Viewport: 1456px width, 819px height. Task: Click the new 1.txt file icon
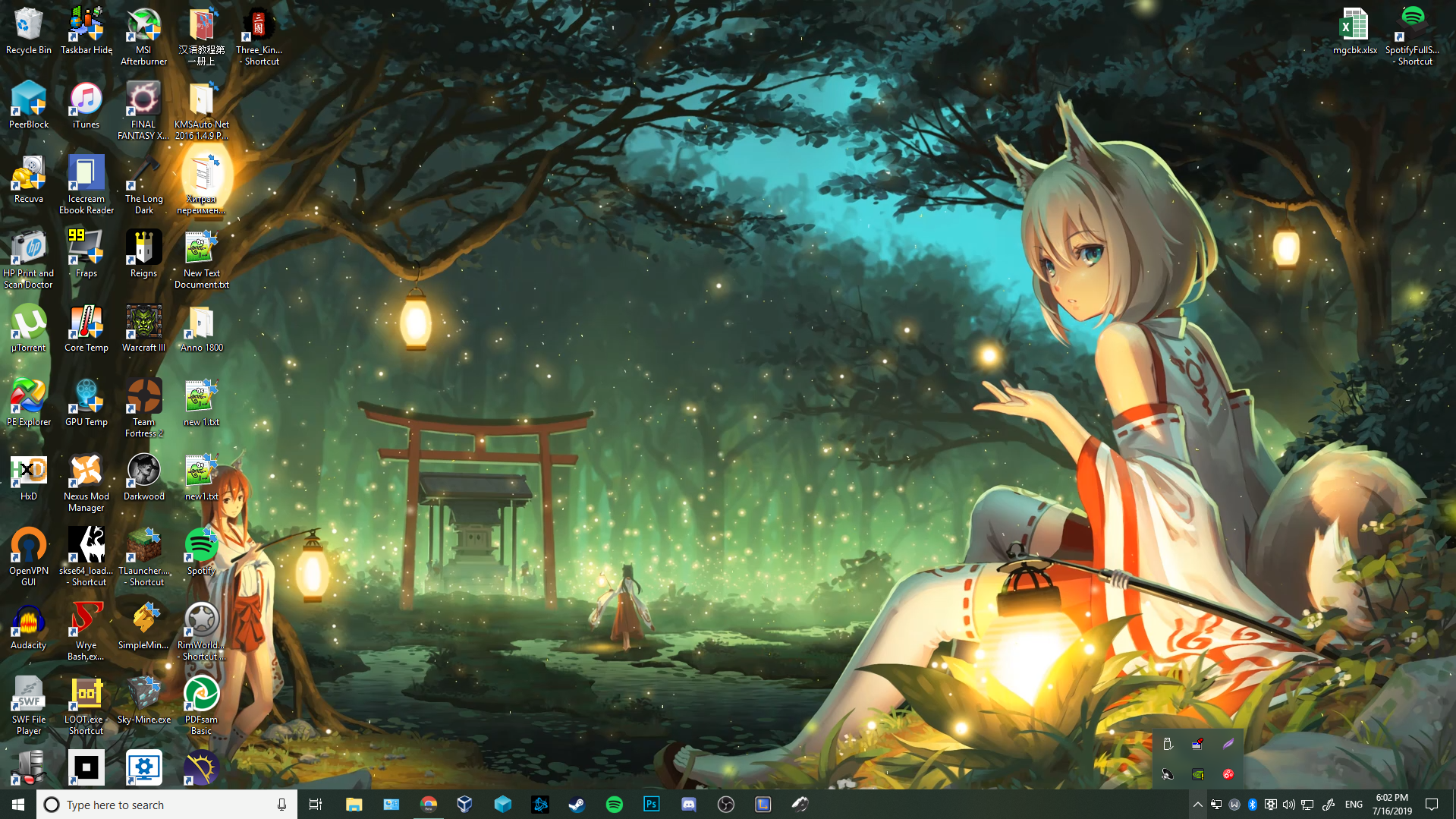click(x=201, y=403)
